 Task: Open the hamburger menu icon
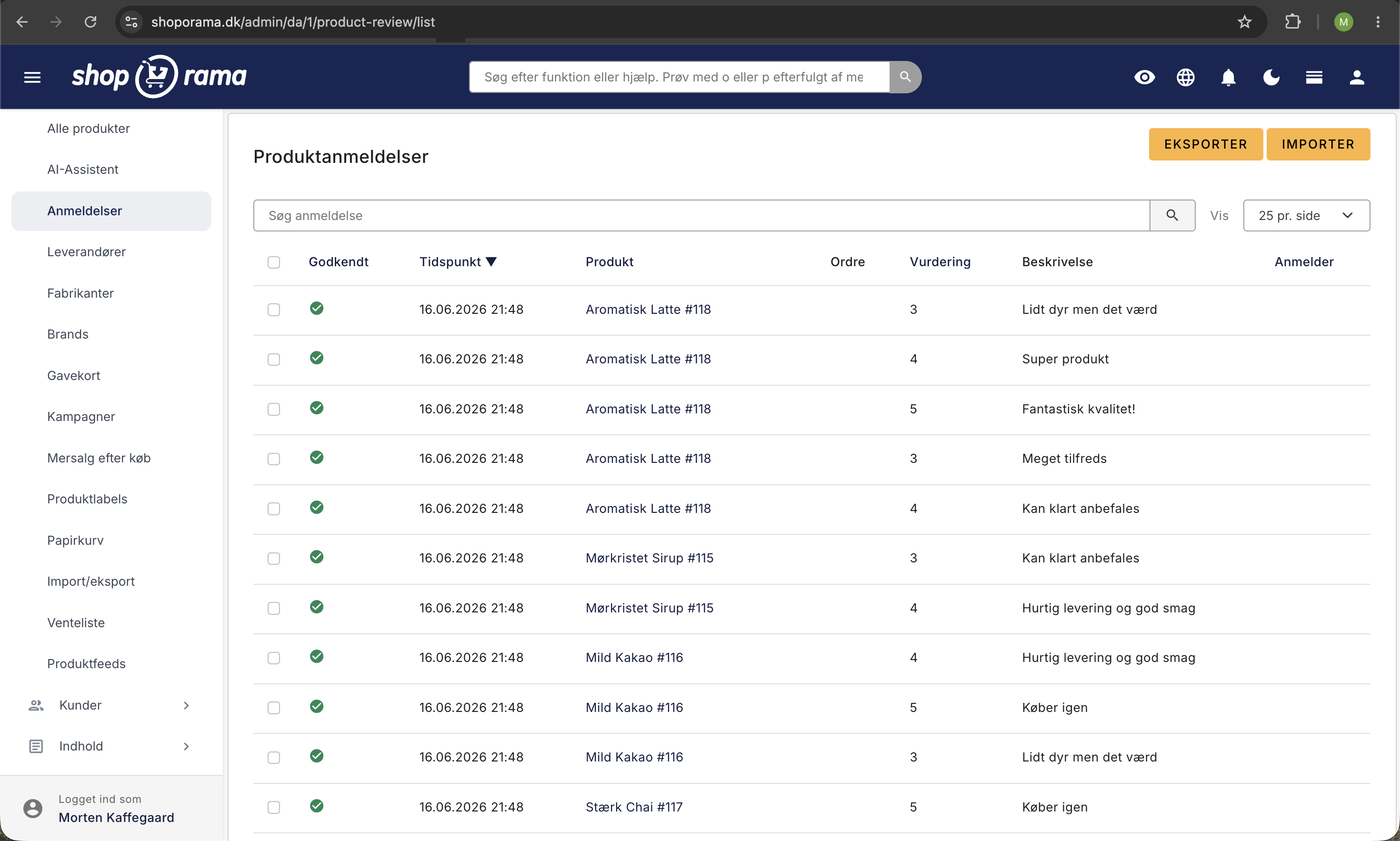(32, 77)
